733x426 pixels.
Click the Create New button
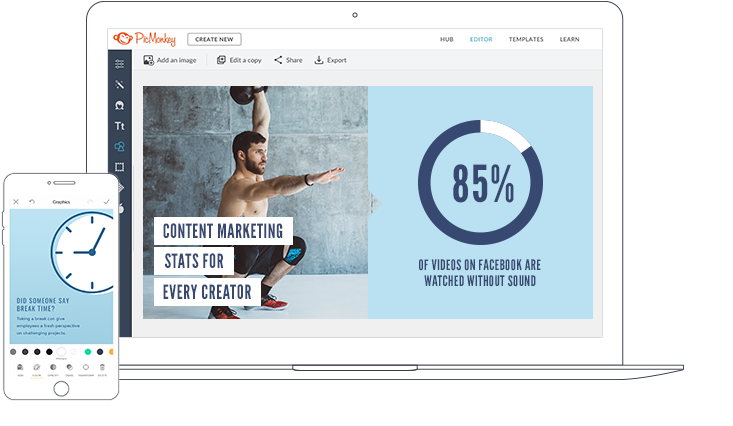point(214,39)
